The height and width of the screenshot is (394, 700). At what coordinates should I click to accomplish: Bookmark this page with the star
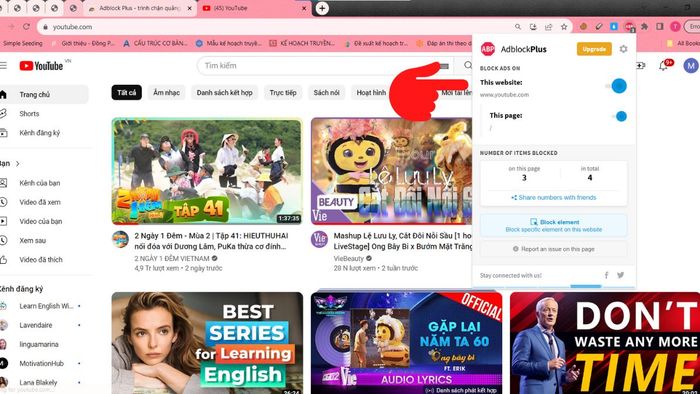[x=564, y=27]
